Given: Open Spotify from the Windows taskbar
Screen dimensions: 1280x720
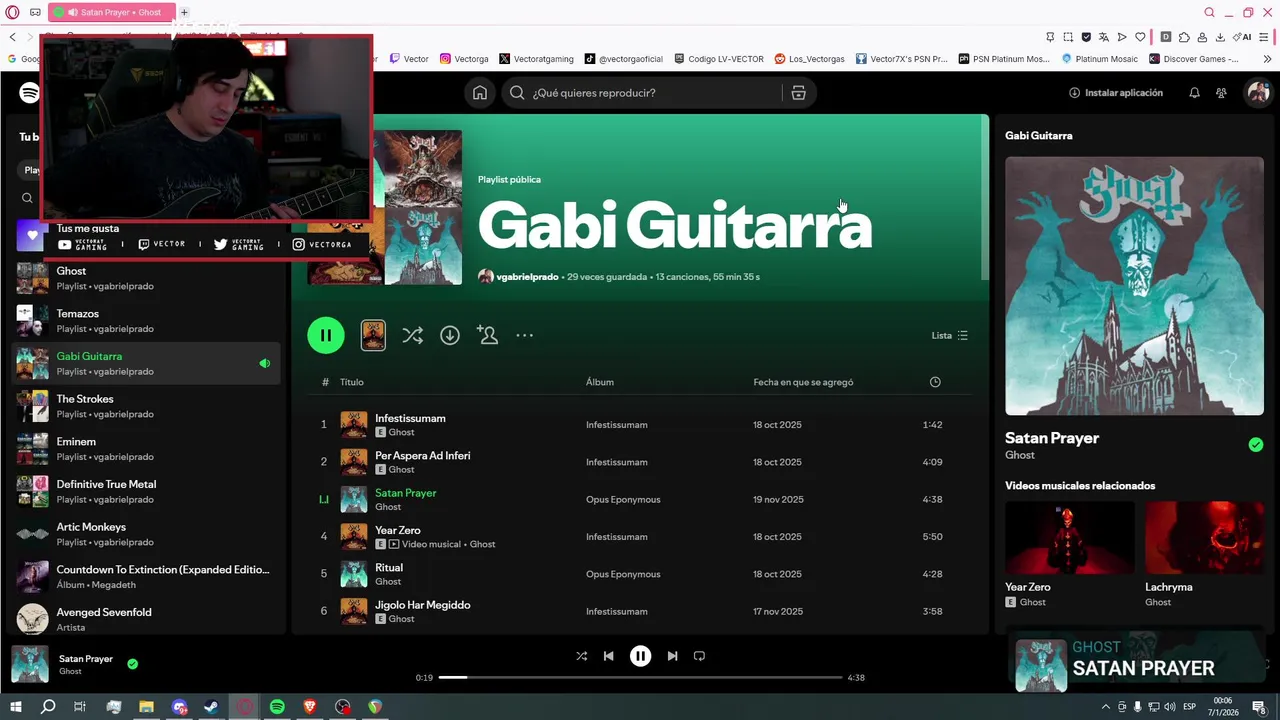Looking at the screenshot, I should [277, 707].
